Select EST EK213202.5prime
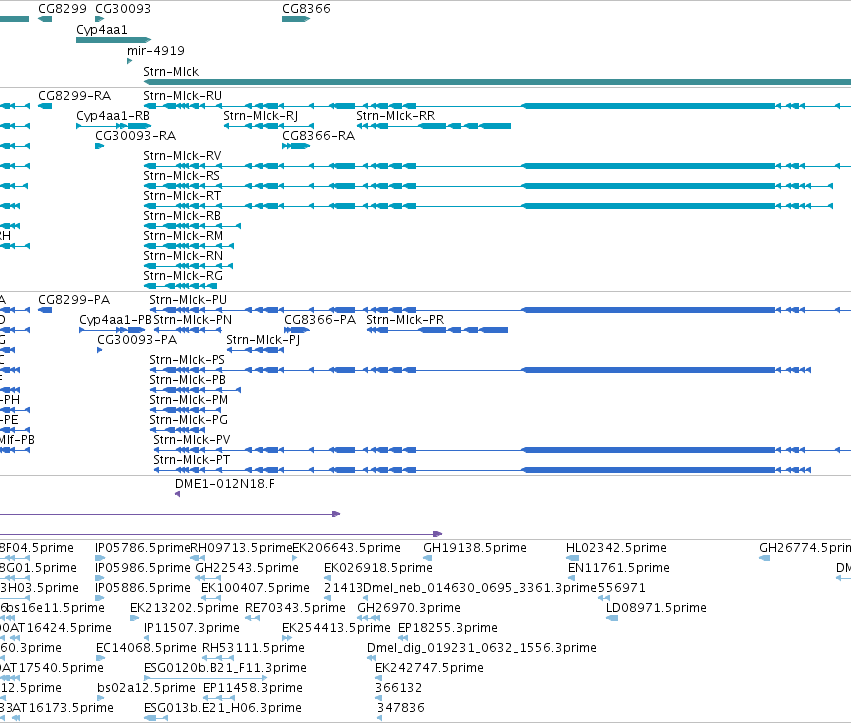This screenshot has height=723, width=851. (184, 608)
